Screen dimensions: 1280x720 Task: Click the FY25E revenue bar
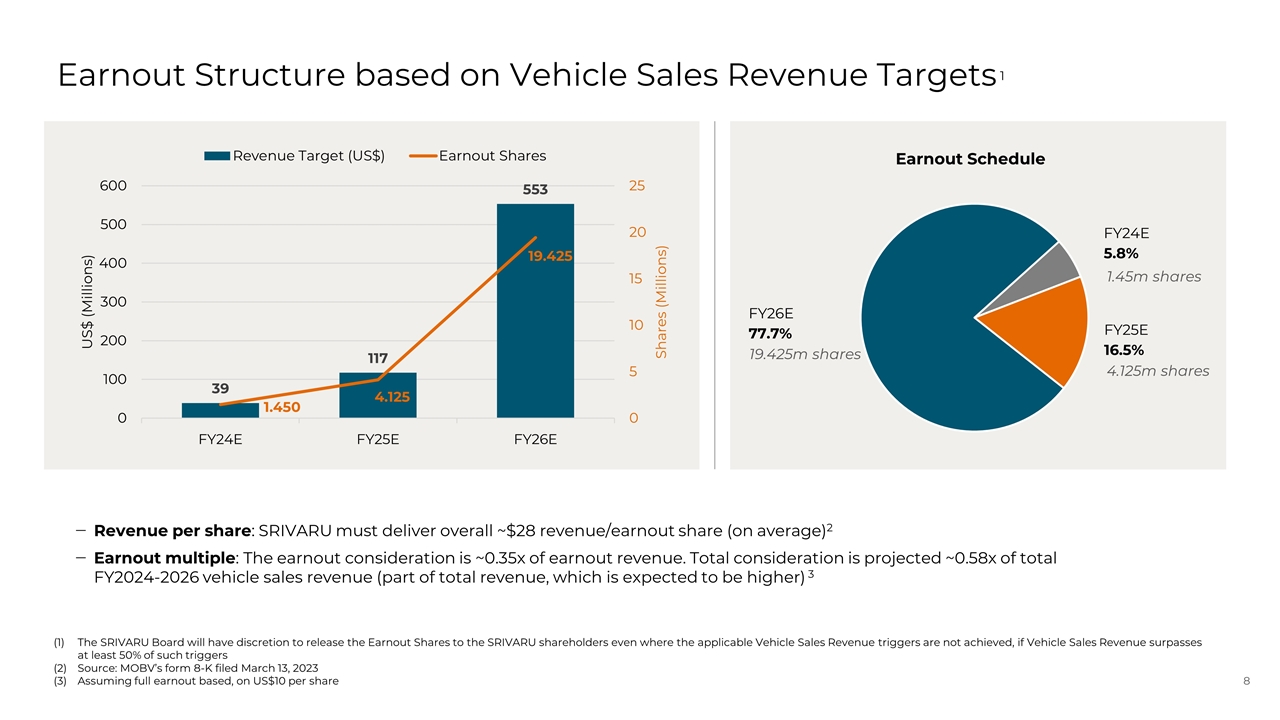tap(377, 395)
